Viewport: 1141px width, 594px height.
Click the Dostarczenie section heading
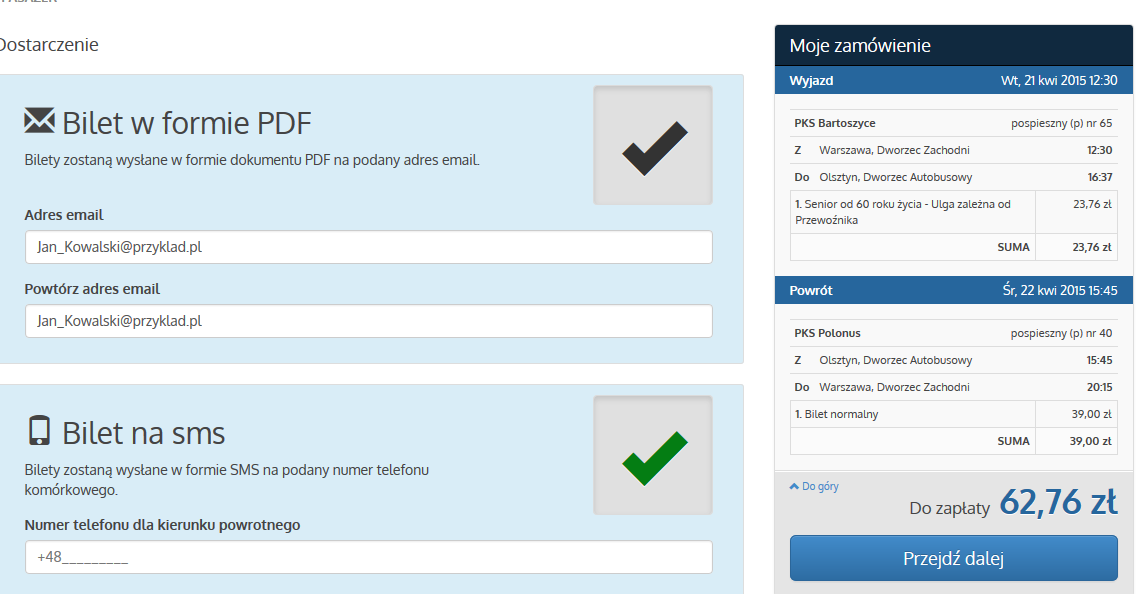coord(49,44)
